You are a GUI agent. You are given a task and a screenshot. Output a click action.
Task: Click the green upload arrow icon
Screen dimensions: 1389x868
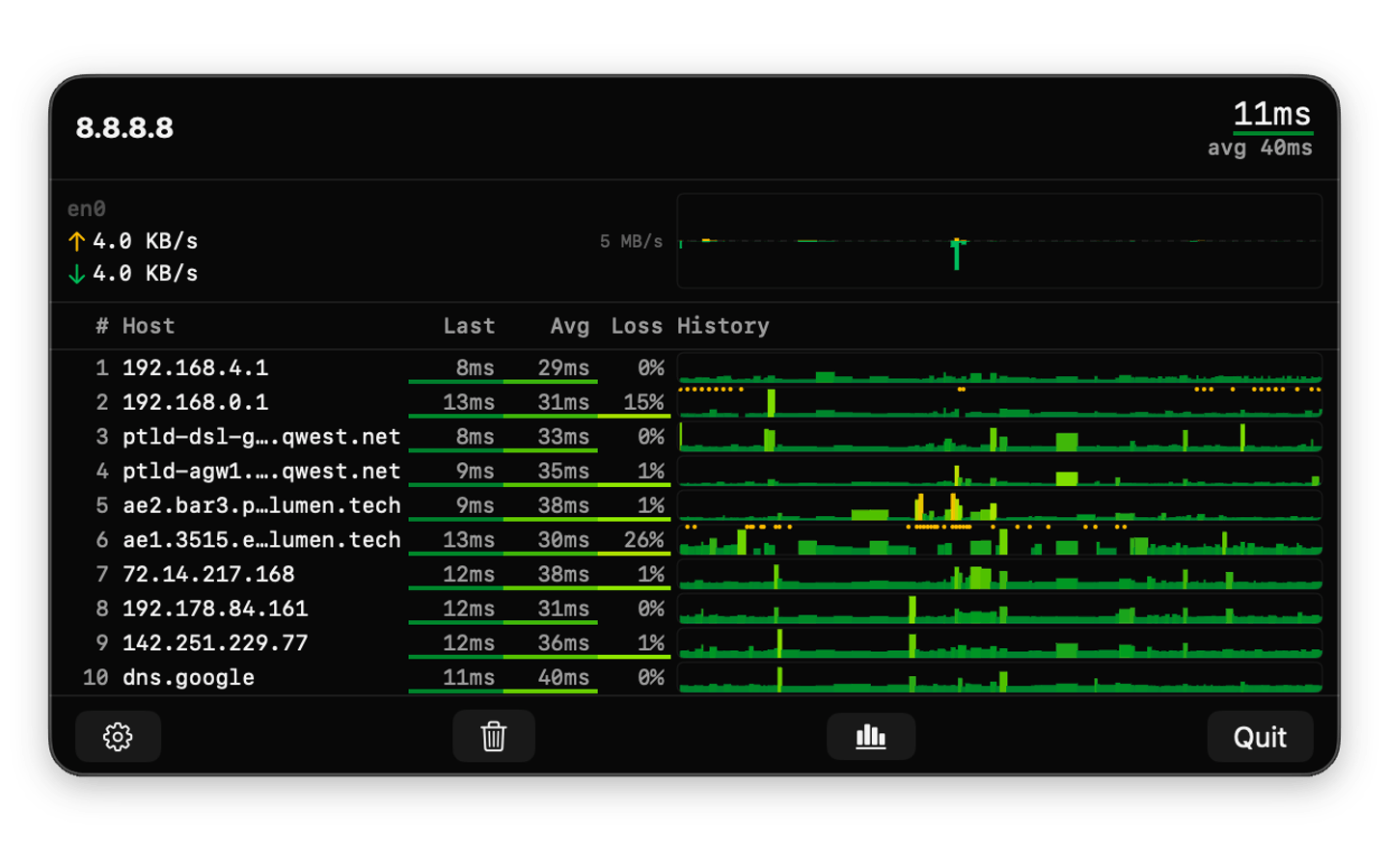point(77,241)
